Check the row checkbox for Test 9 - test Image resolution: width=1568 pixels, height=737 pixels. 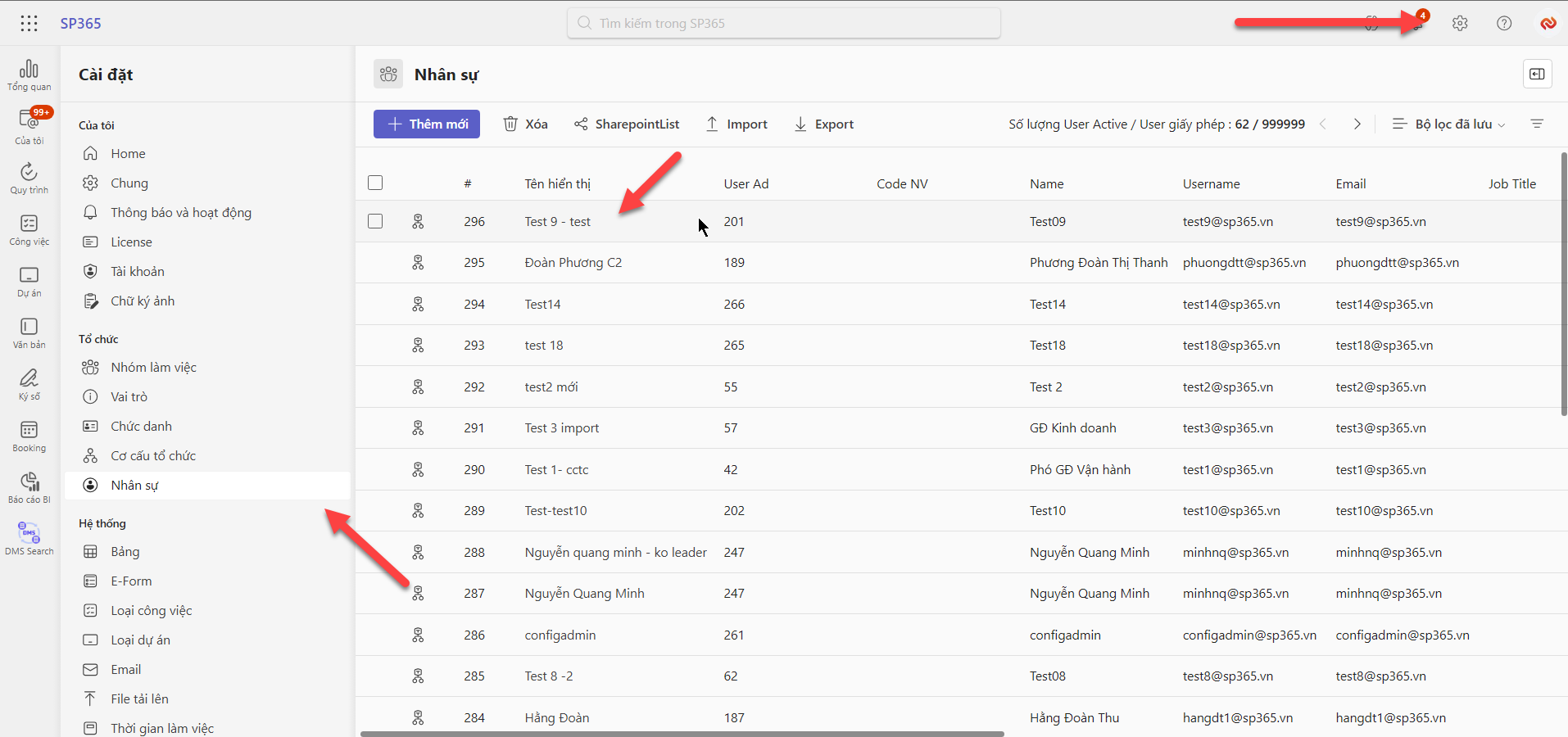tap(375, 221)
